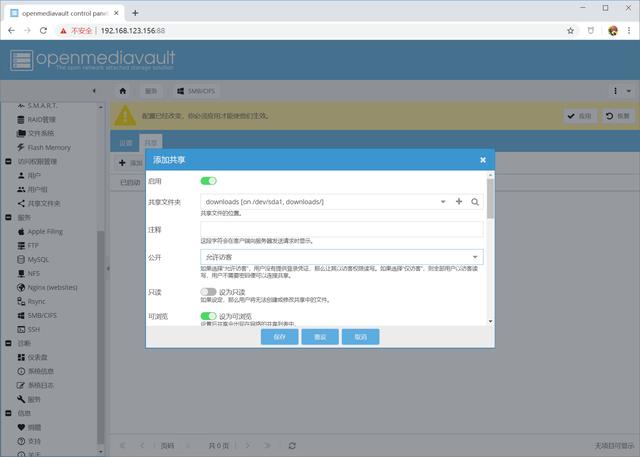Go to next page in the pagination bar
This screenshot has height=457, width=640.
[247, 446]
